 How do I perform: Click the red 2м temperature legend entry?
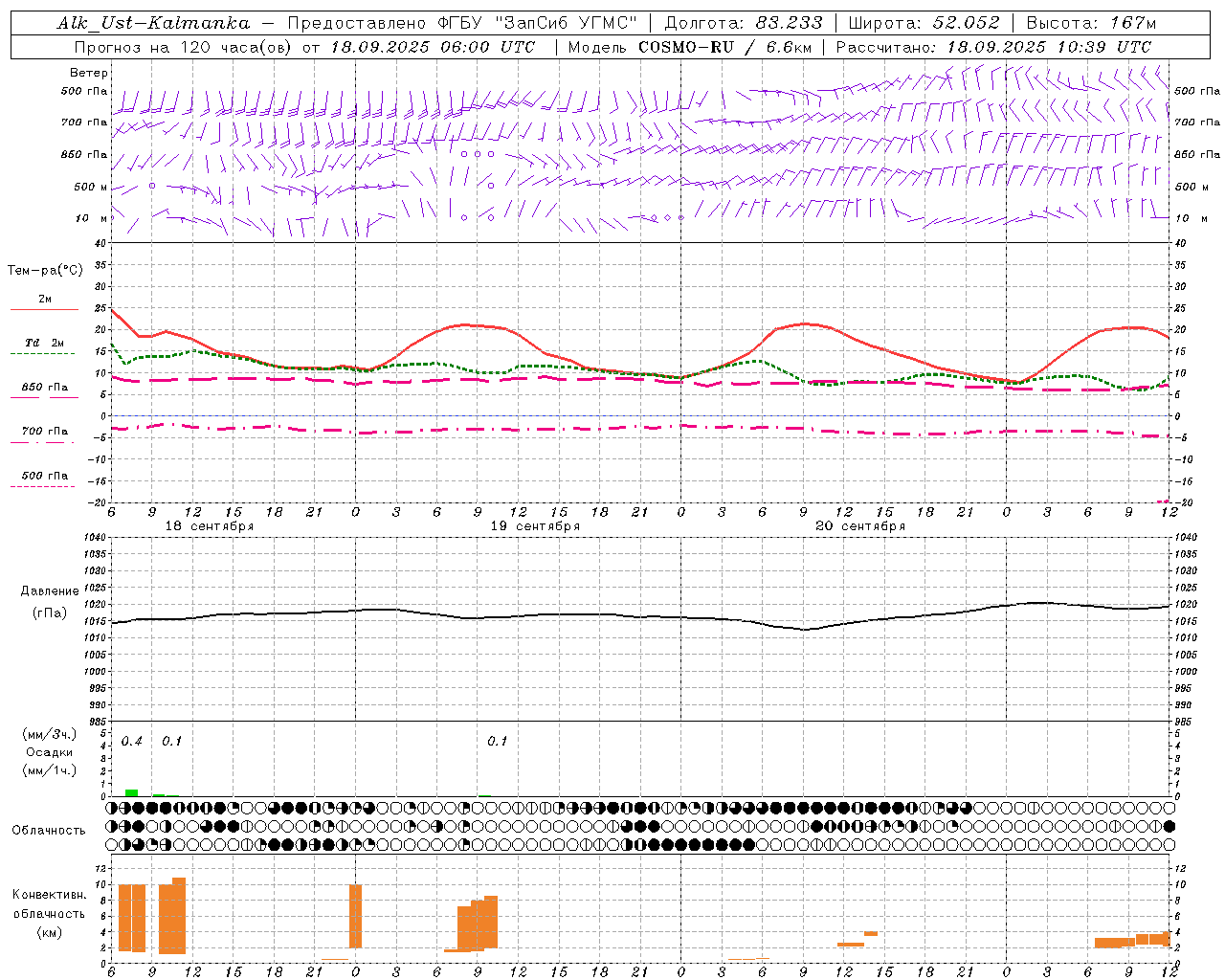coord(45,300)
